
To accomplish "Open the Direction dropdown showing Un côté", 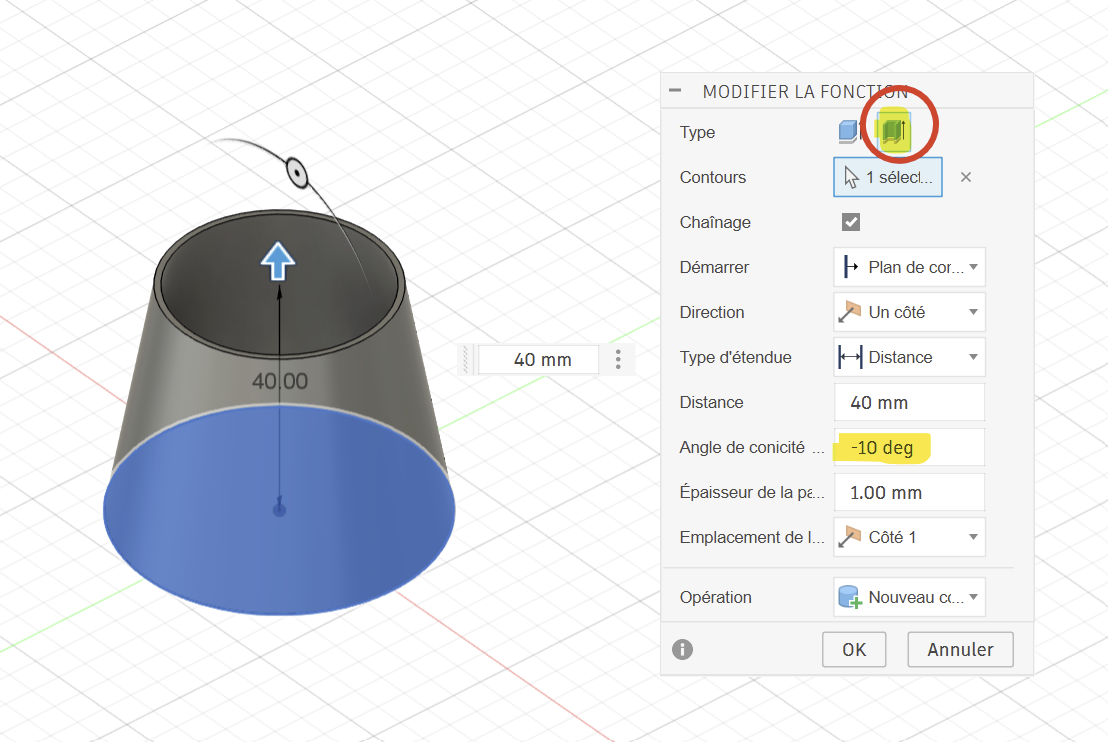I will [909, 312].
